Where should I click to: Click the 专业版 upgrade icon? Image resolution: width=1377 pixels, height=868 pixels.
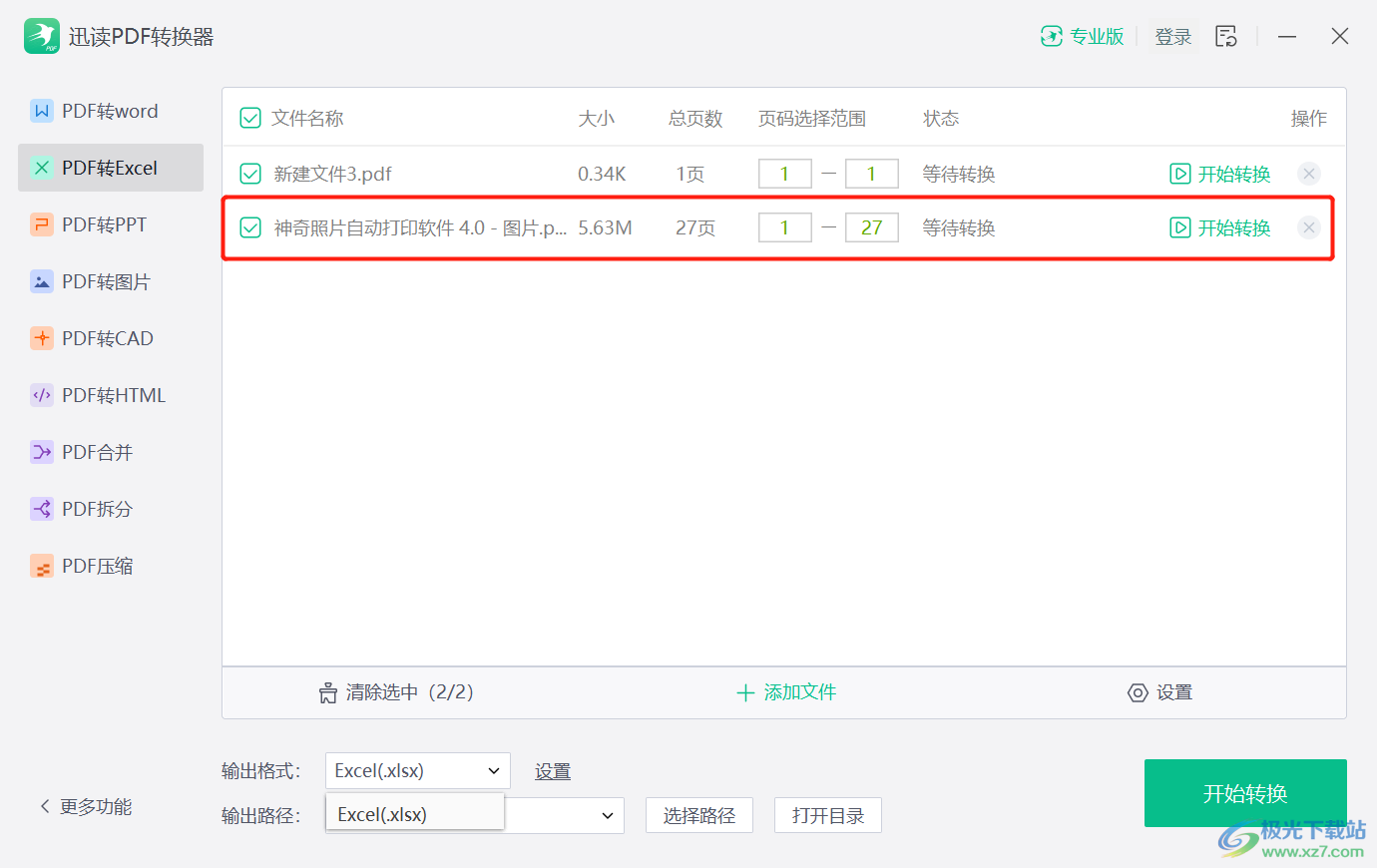coord(1051,36)
